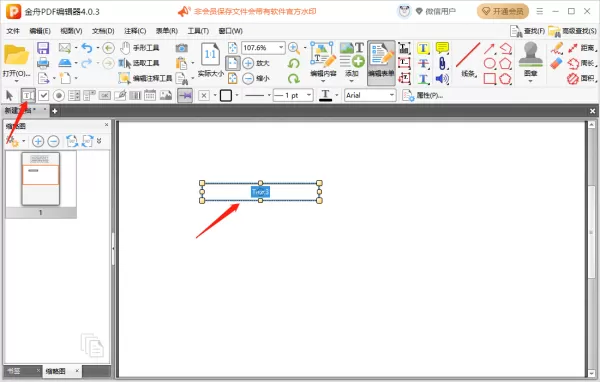Click the Actual Size (实际大小) icon
Viewport: 600px width, 382px height.
click(210, 59)
